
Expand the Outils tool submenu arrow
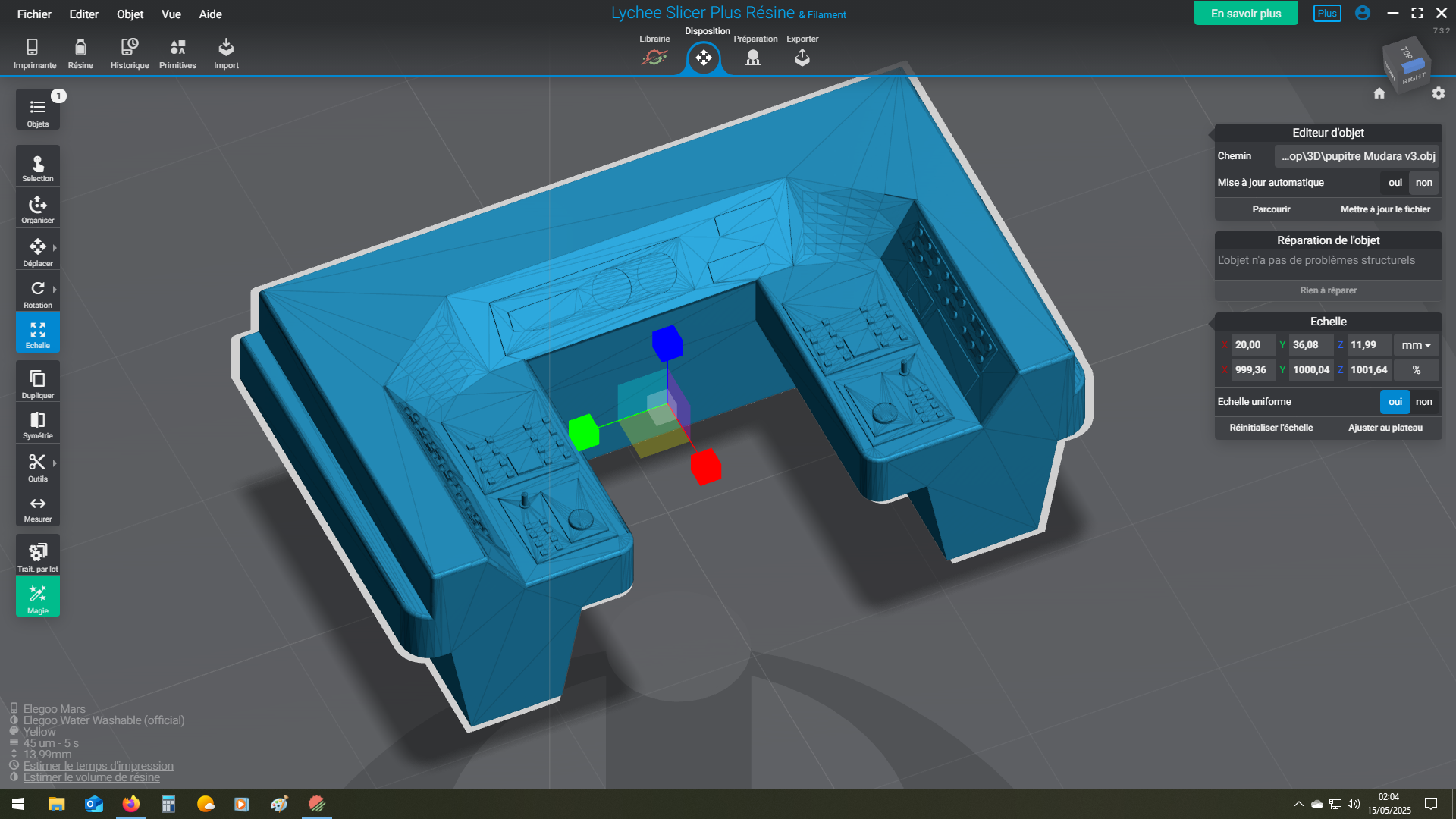(x=55, y=463)
